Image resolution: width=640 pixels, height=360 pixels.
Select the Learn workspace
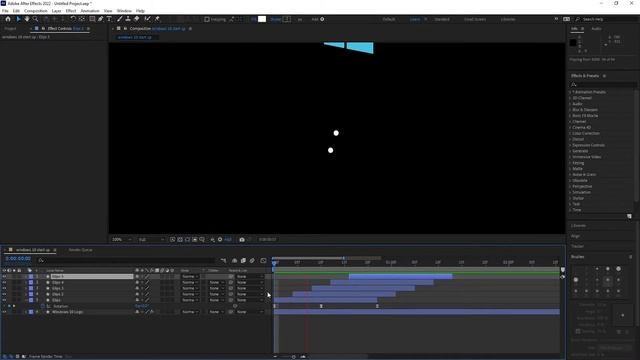point(415,19)
